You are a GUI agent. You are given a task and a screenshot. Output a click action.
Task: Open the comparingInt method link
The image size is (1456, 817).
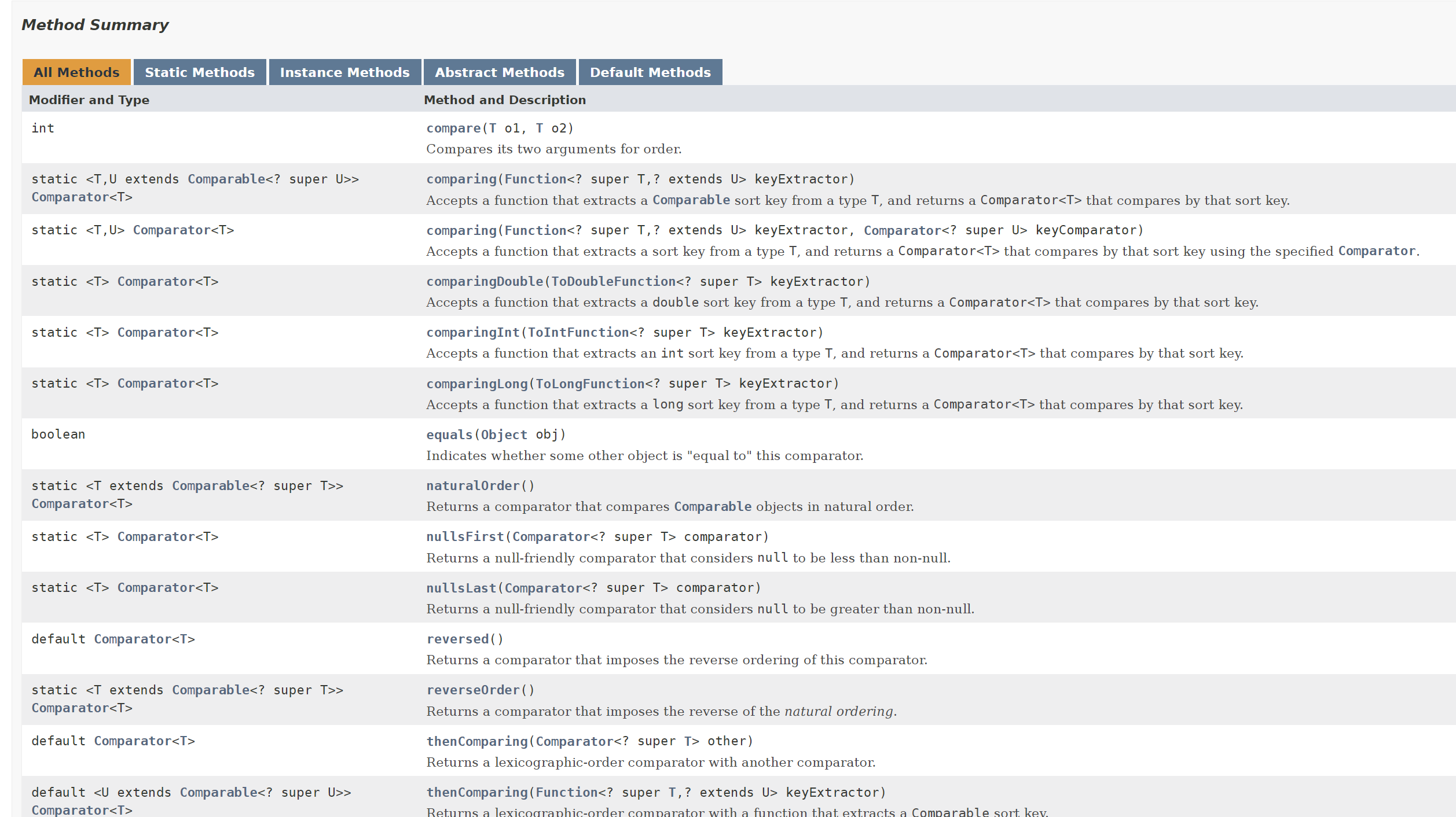click(473, 333)
